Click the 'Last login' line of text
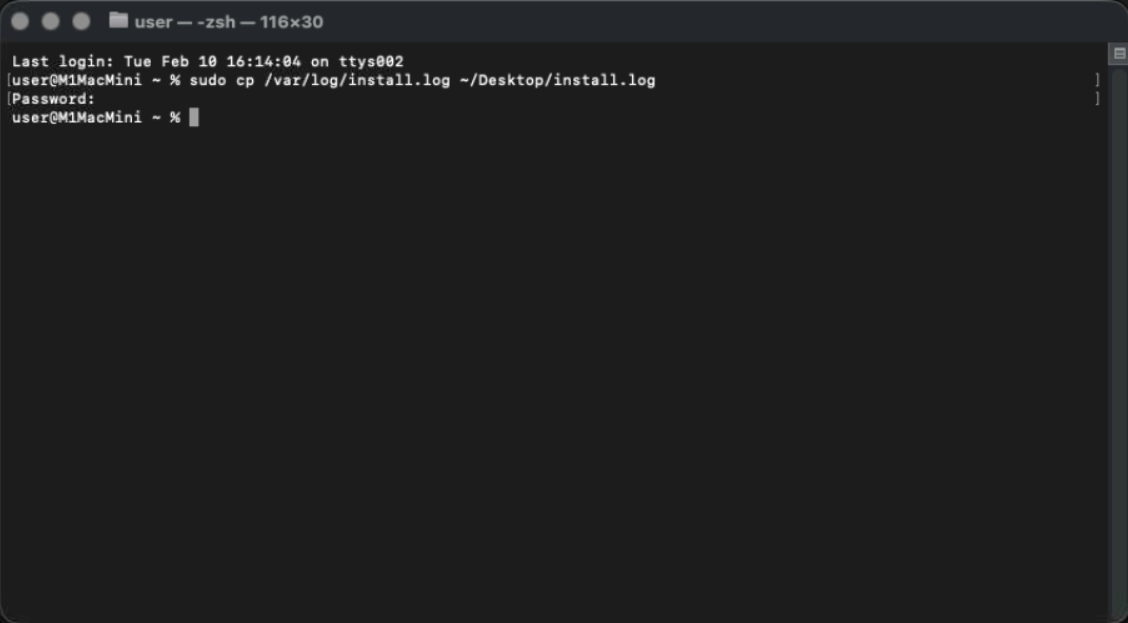Screen dimensions: 1128x623 pyautogui.click(x=208, y=62)
